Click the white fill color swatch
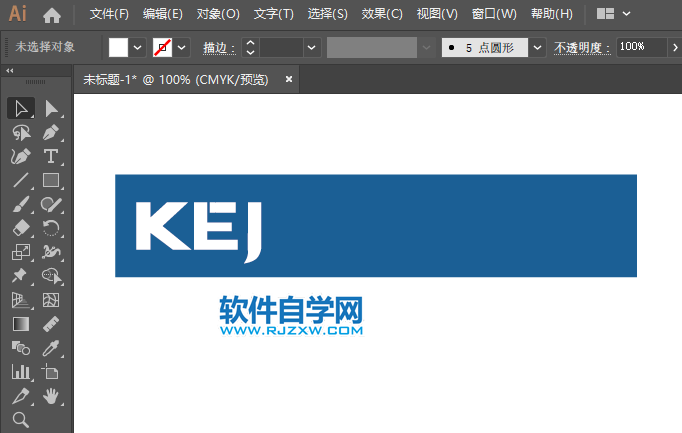 pyautogui.click(x=118, y=47)
